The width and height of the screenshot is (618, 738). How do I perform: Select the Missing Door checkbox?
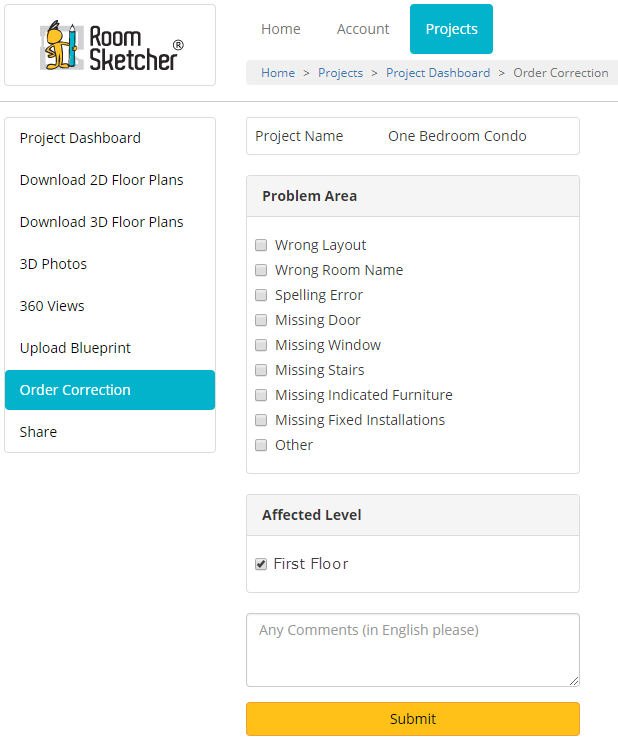pos(261,320)
